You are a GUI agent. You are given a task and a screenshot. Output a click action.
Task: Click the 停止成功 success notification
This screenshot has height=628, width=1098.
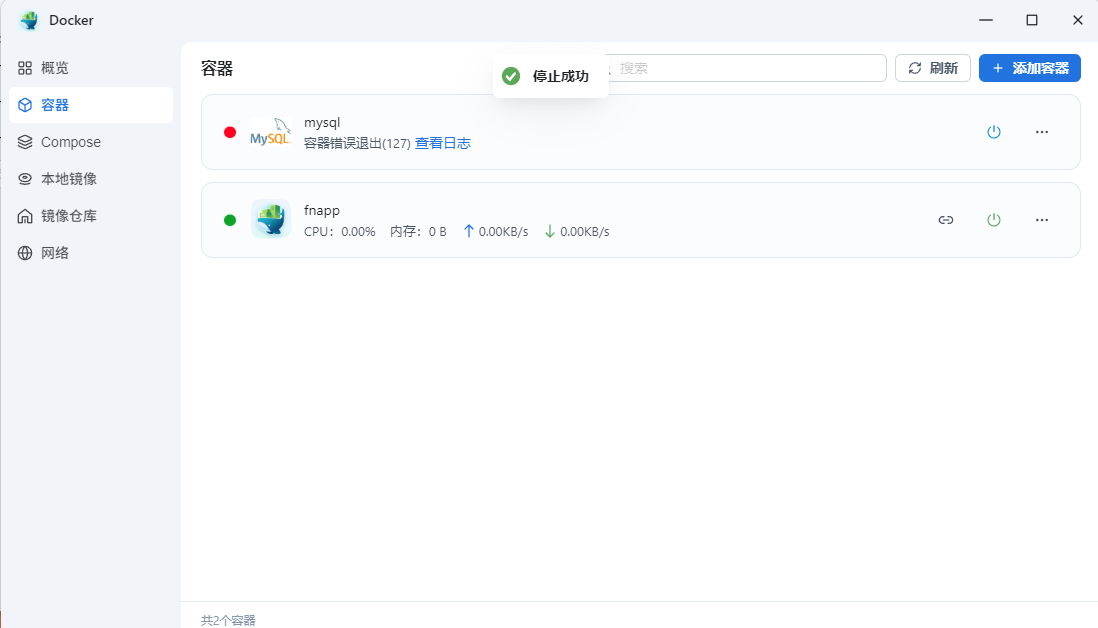pos(550,76)
